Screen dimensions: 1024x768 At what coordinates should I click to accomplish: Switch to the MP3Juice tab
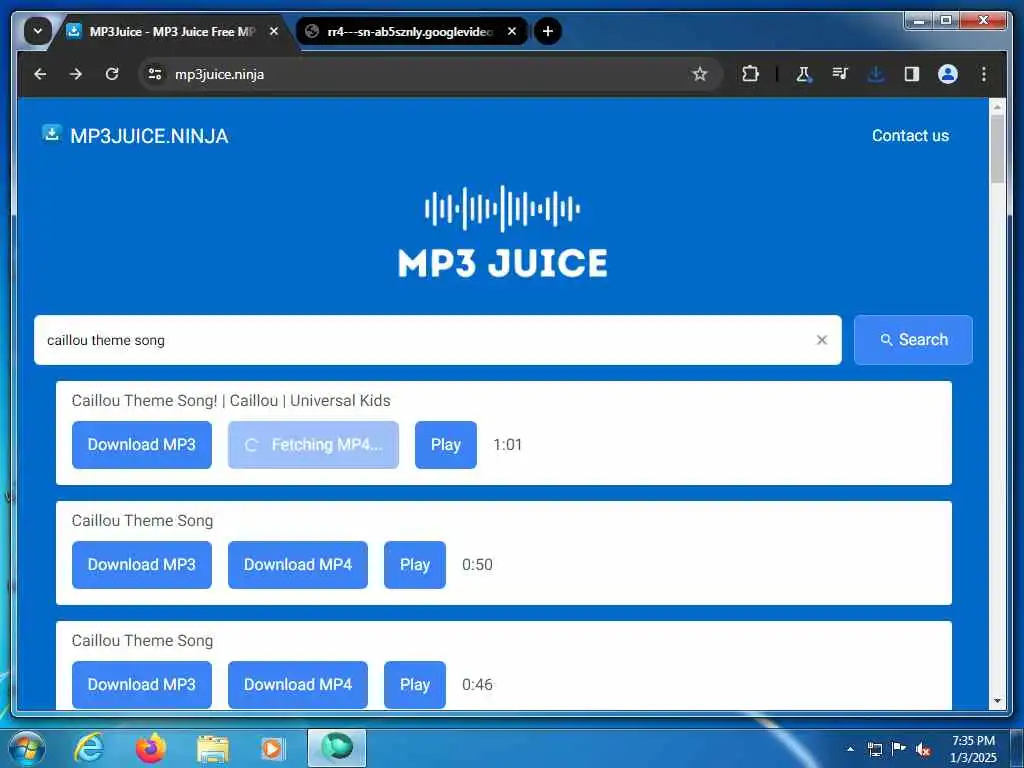click(172, 31)
